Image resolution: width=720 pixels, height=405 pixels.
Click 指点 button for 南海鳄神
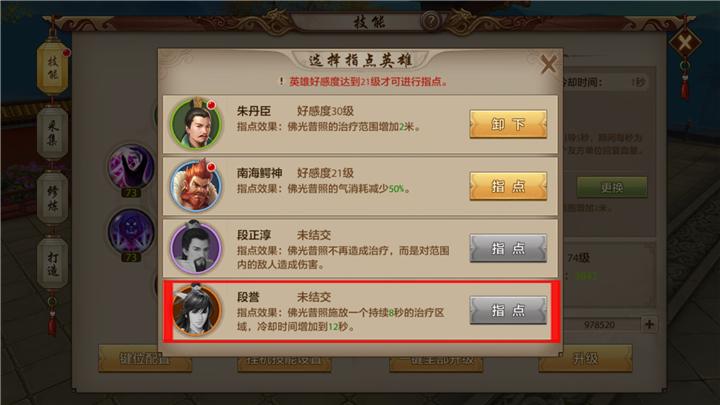click(508, 186)
